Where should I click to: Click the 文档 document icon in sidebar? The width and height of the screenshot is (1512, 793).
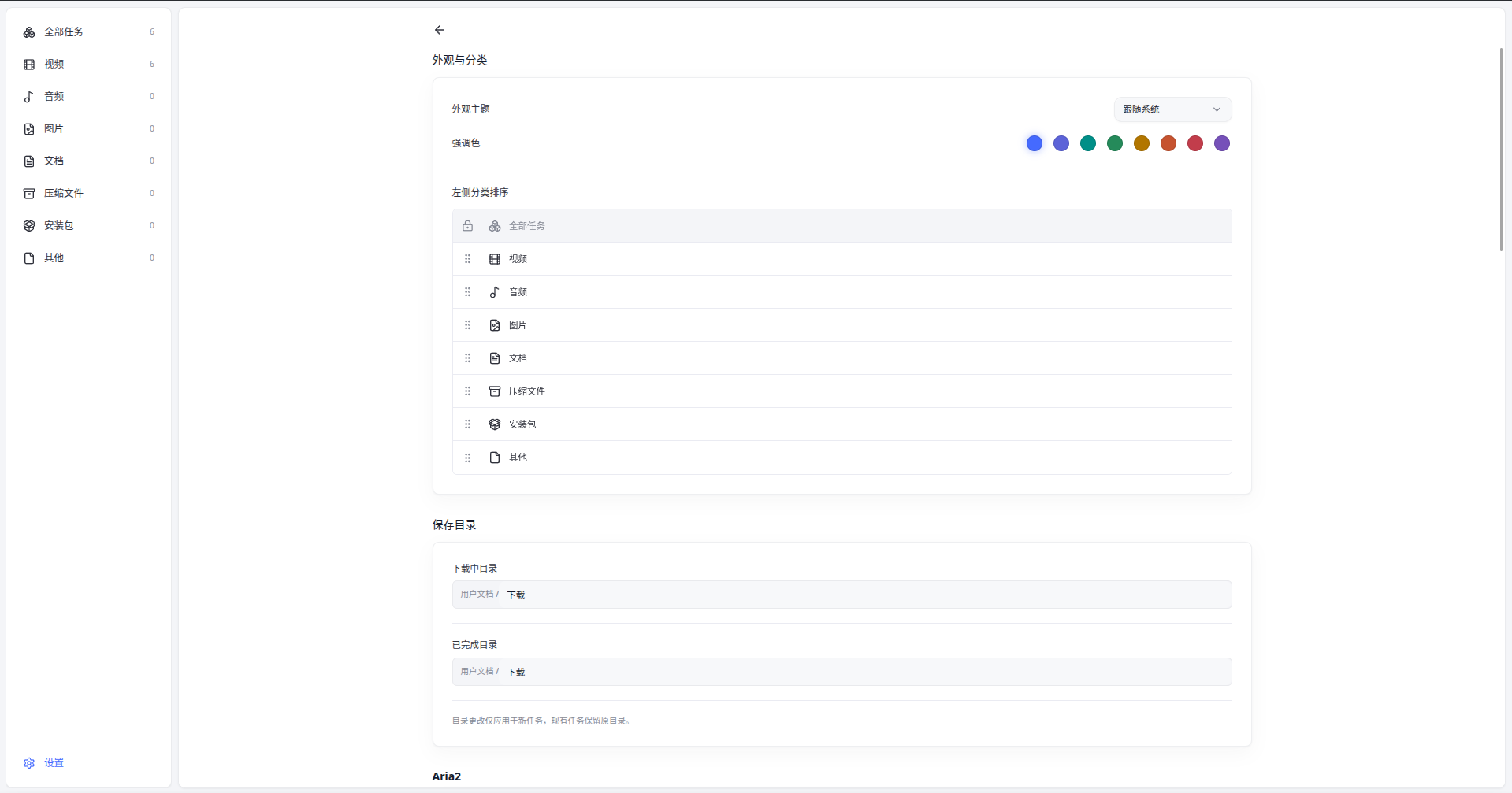29,161
